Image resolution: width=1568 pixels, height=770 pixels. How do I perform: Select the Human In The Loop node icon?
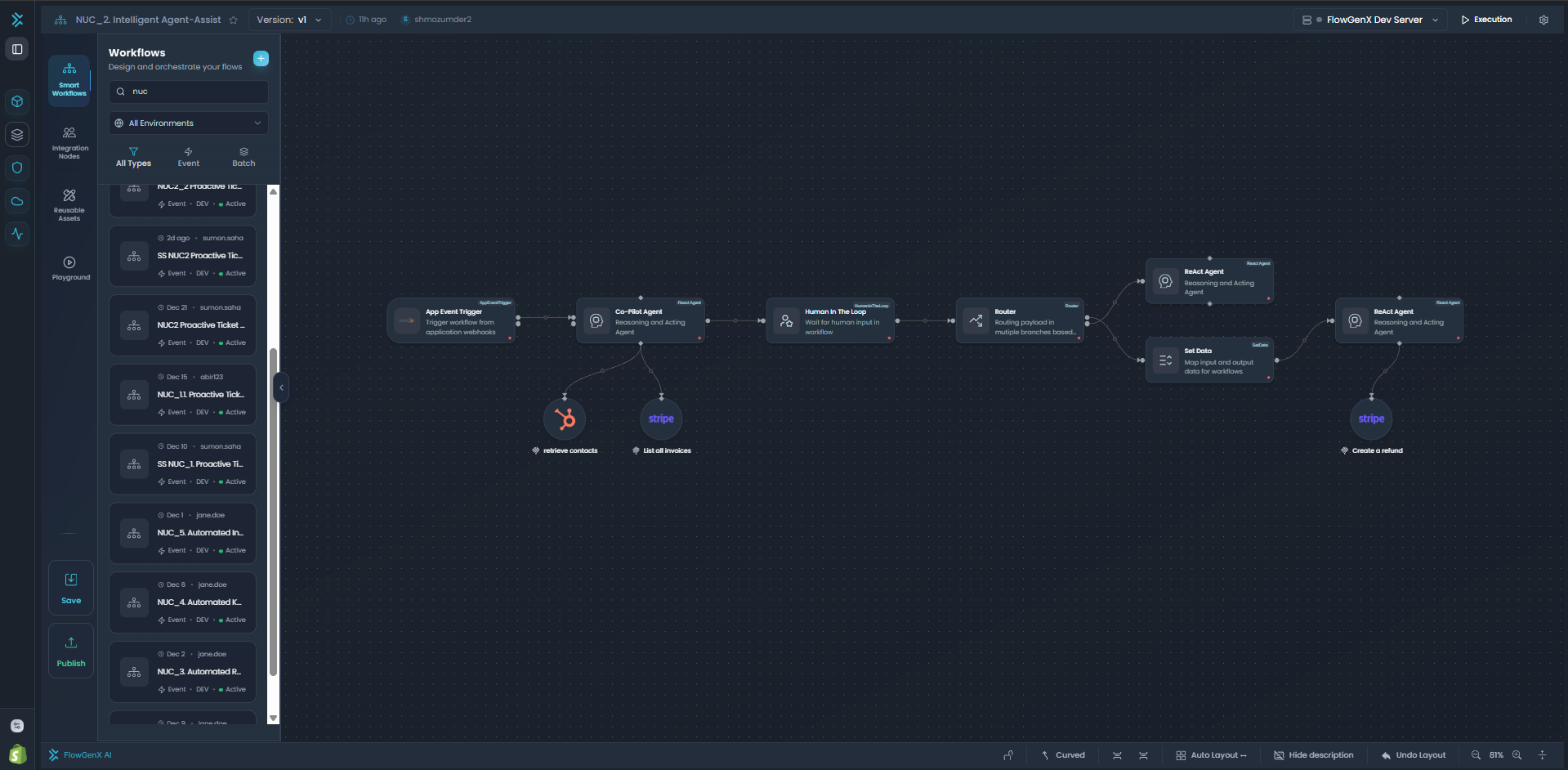tap(786, 321)
